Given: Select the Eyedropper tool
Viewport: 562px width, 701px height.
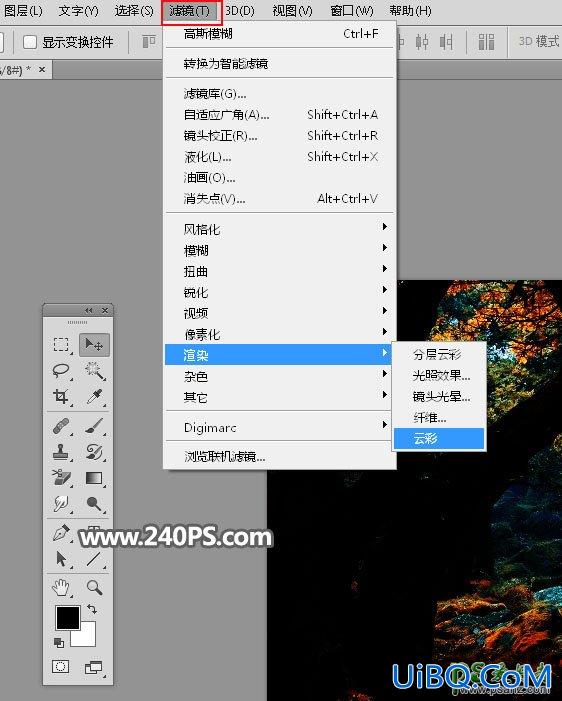Looking at the screenshot, I should pyautogui.click(x=94, y=396).
